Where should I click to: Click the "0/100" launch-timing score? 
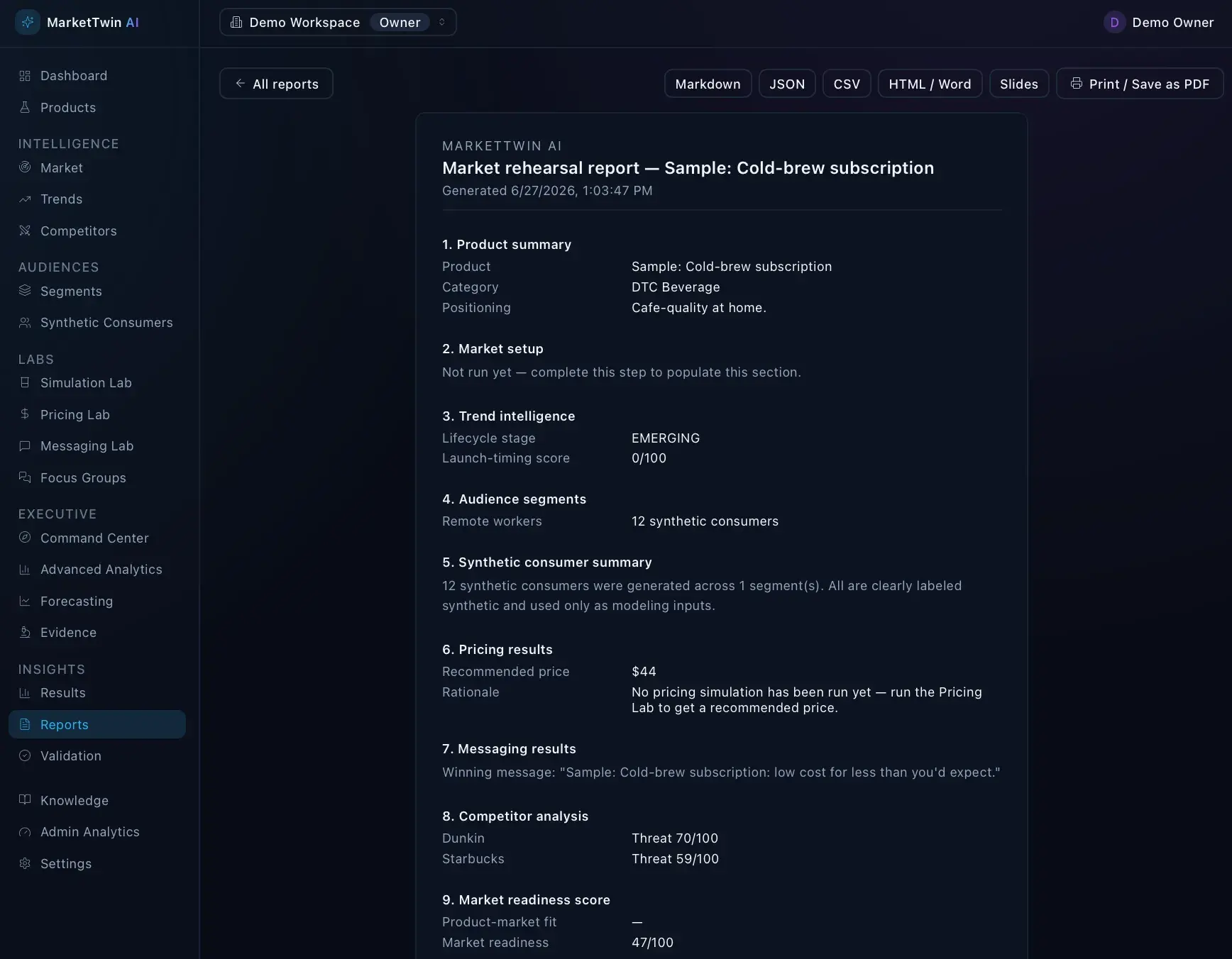click(649, 458)
